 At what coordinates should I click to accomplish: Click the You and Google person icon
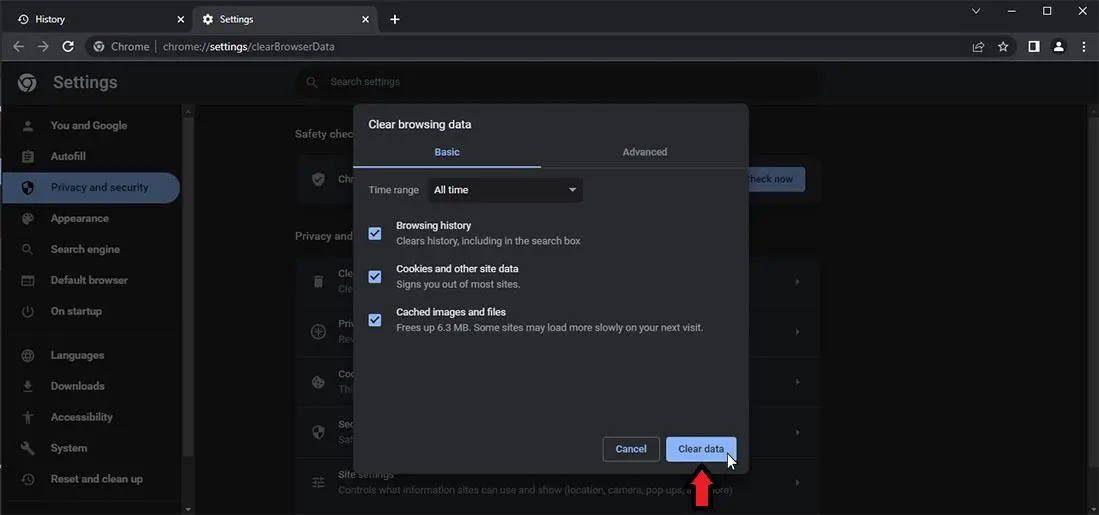click(x=28, y=126)
